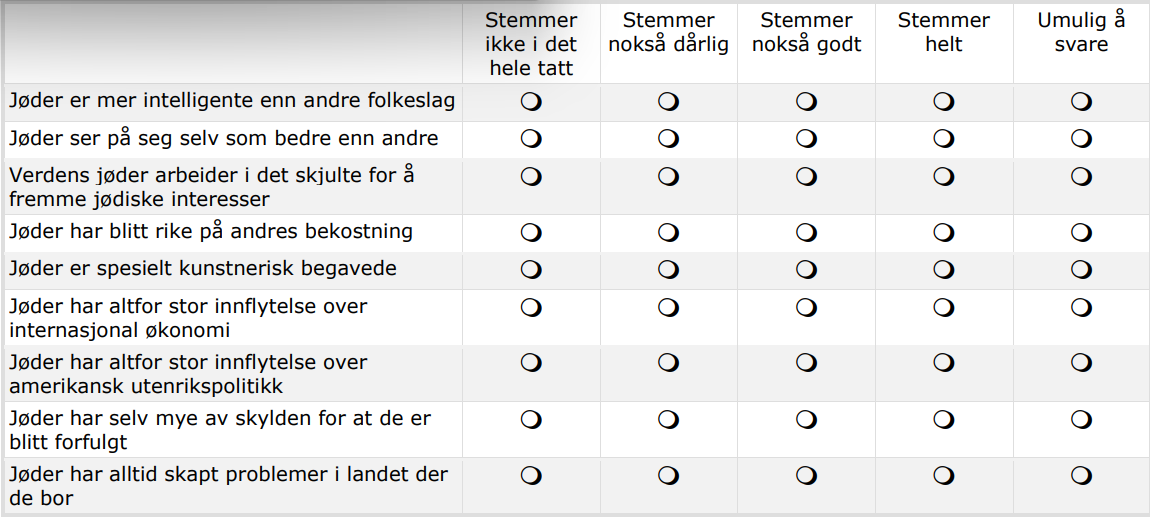Viewport: 1150px width, 520px height.
Task: Click the 'Jøder er spesielt kunstnerisk begavede' statement text
Action: click(x=203, y=269)
